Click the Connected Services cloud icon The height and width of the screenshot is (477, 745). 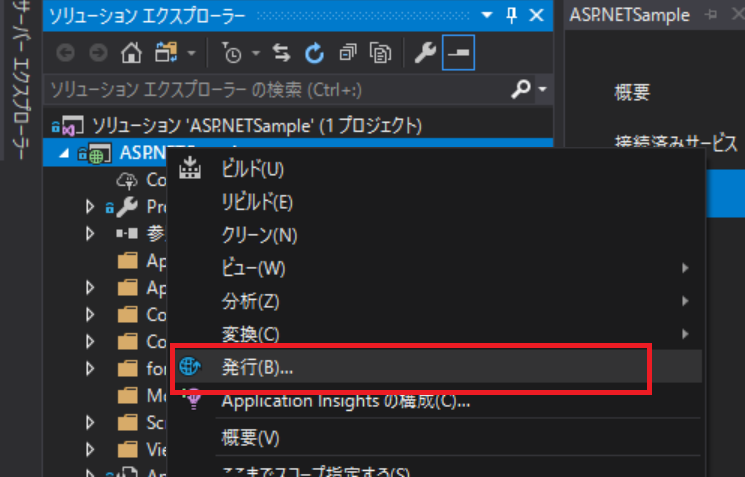pos(127,180)
